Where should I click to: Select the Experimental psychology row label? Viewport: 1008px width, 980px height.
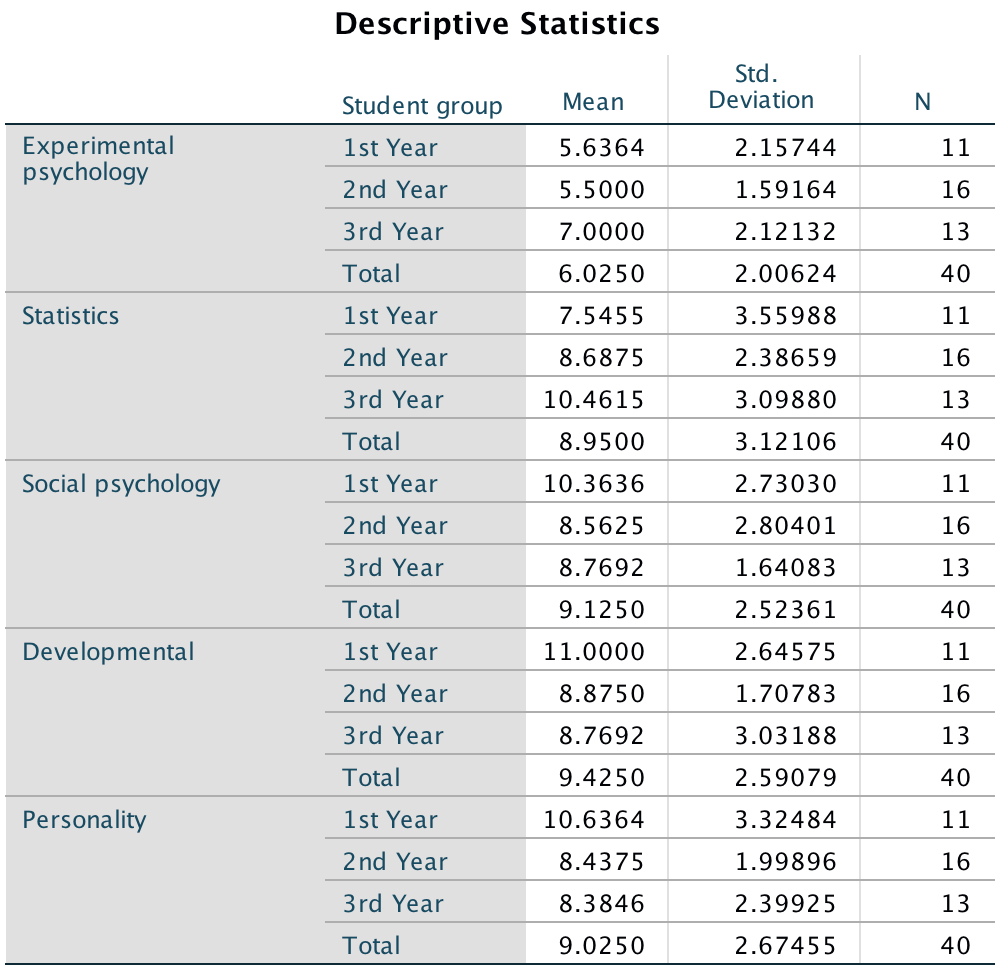(x=98, y=159)
